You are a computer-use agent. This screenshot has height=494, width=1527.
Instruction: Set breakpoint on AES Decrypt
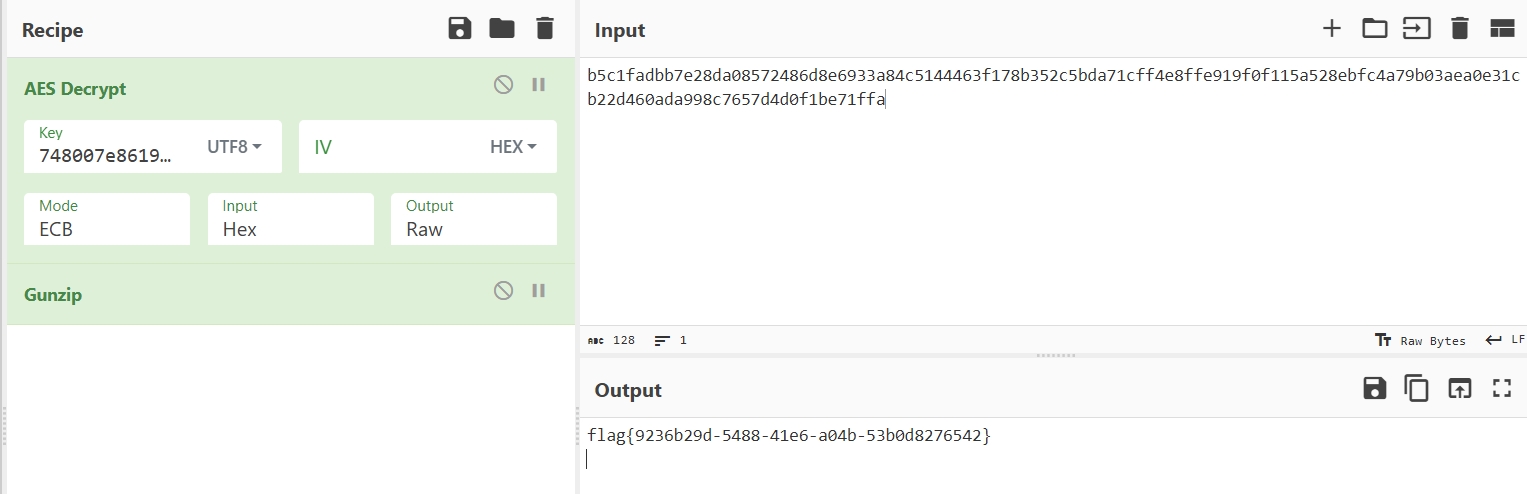click(x=539, y=85)
